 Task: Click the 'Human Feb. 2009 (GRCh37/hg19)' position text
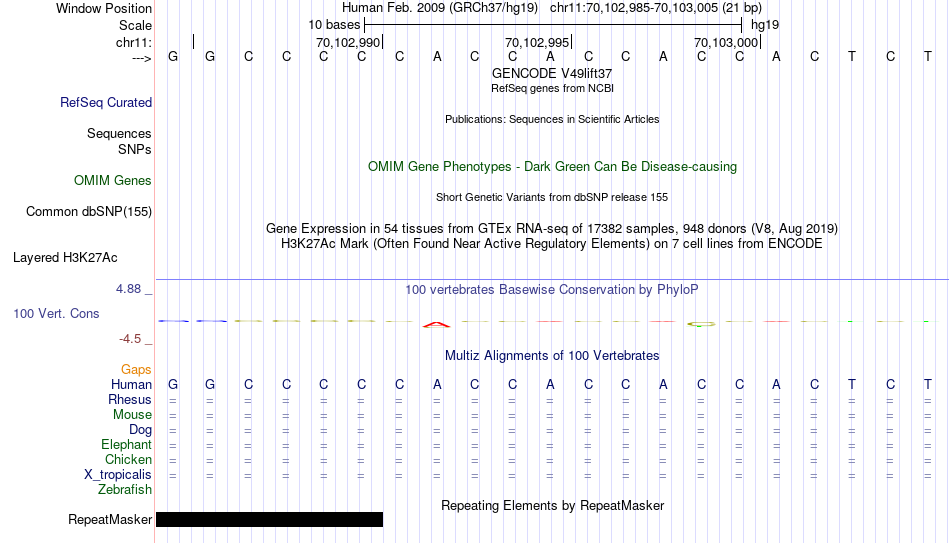440,8
